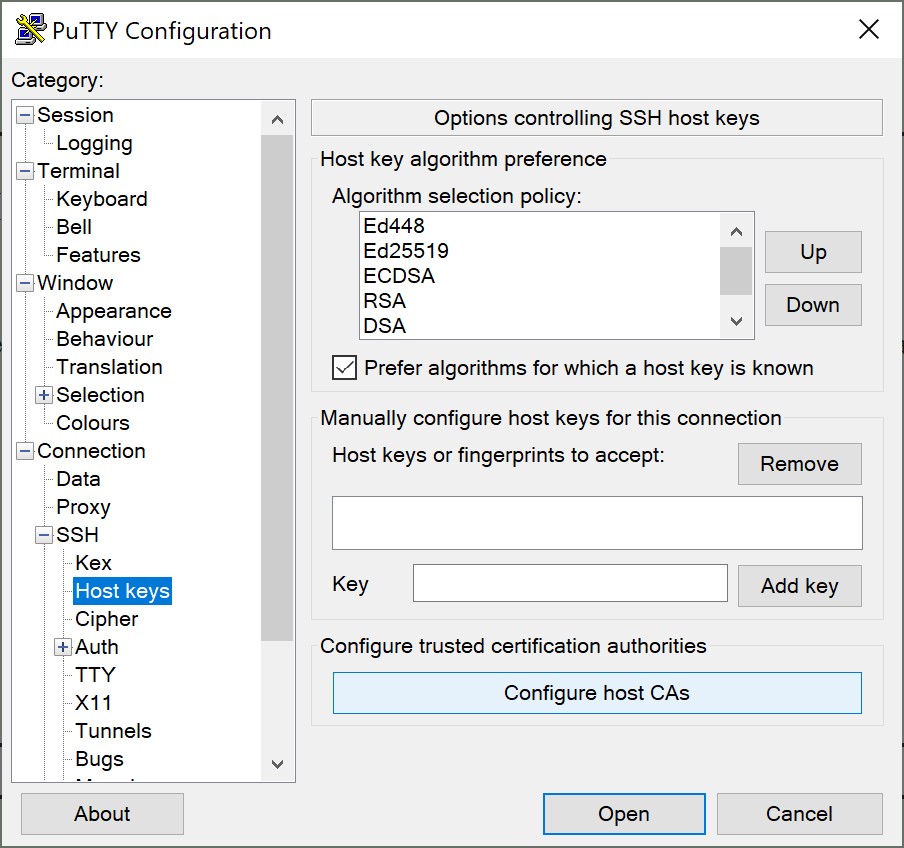Open the Cipher category
This screenshot has height=848, width=904.
107,619
